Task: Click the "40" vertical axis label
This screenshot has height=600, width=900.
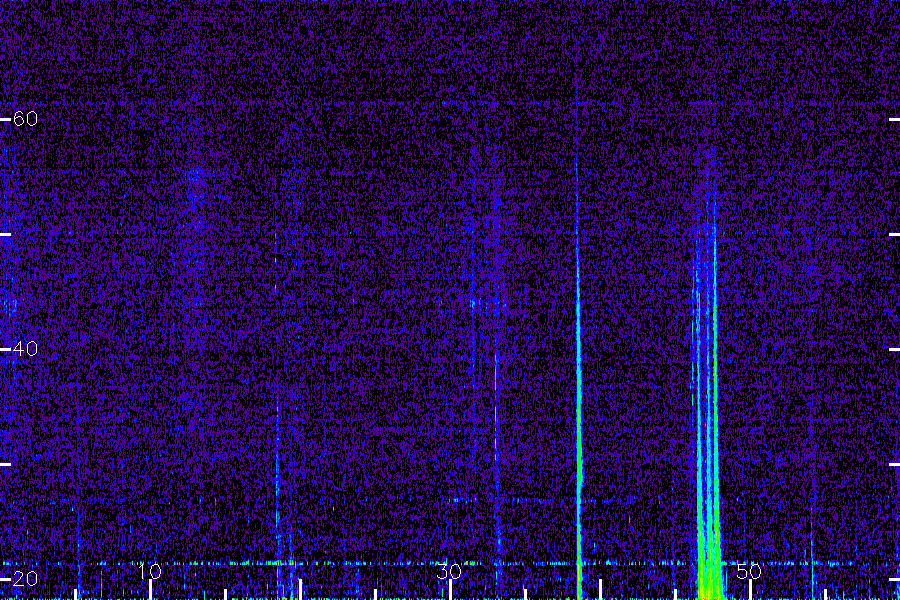Action: tap(25, 349)
